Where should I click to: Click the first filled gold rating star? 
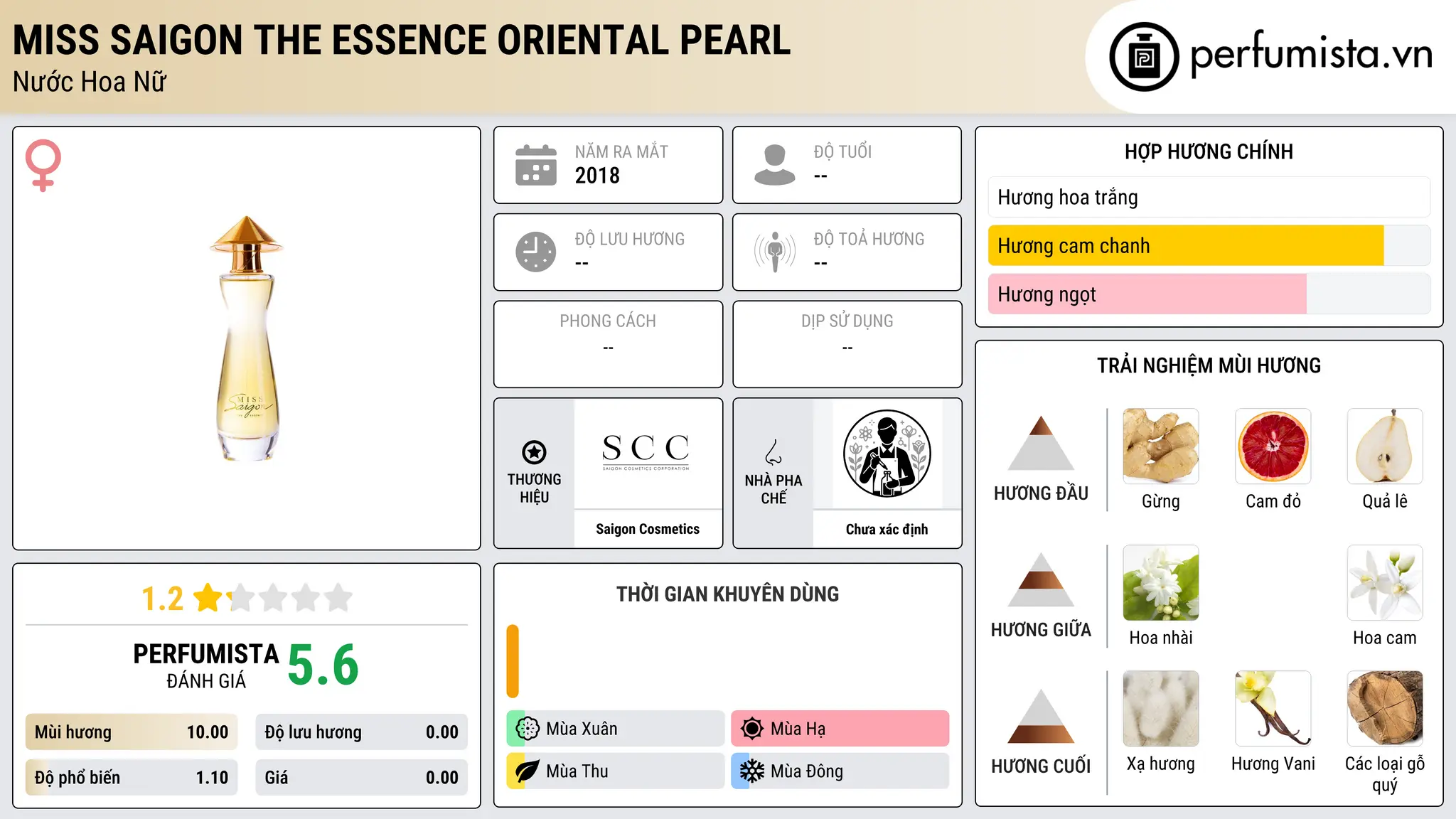coord(208,598)
